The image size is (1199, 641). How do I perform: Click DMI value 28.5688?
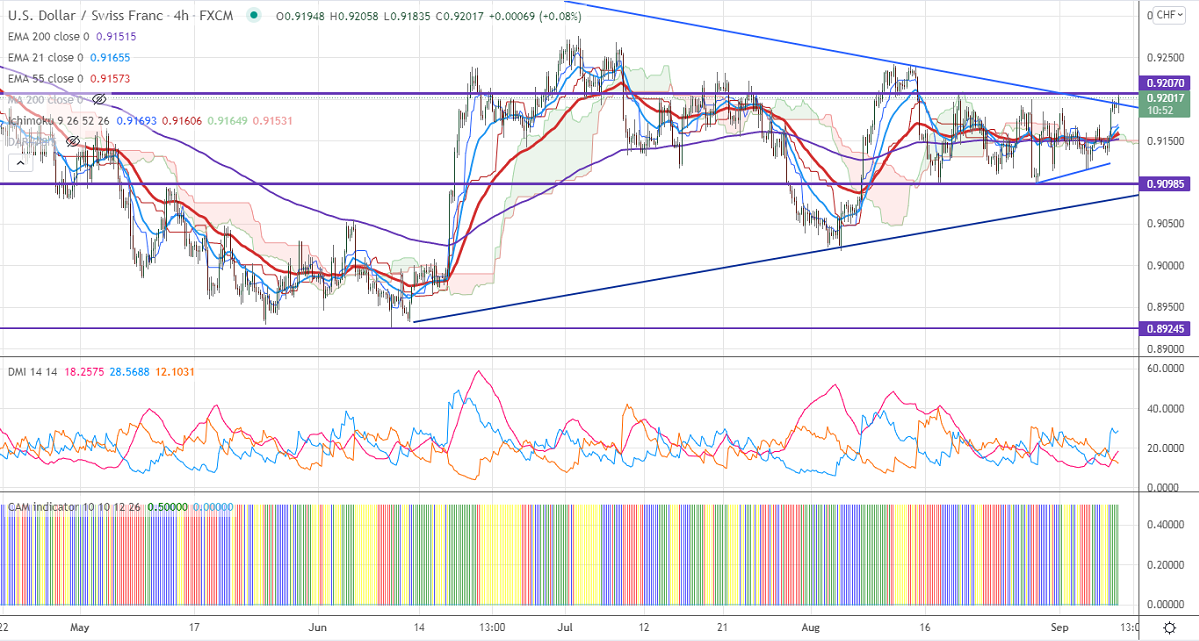pyautogui.click(x=128, y=372)
